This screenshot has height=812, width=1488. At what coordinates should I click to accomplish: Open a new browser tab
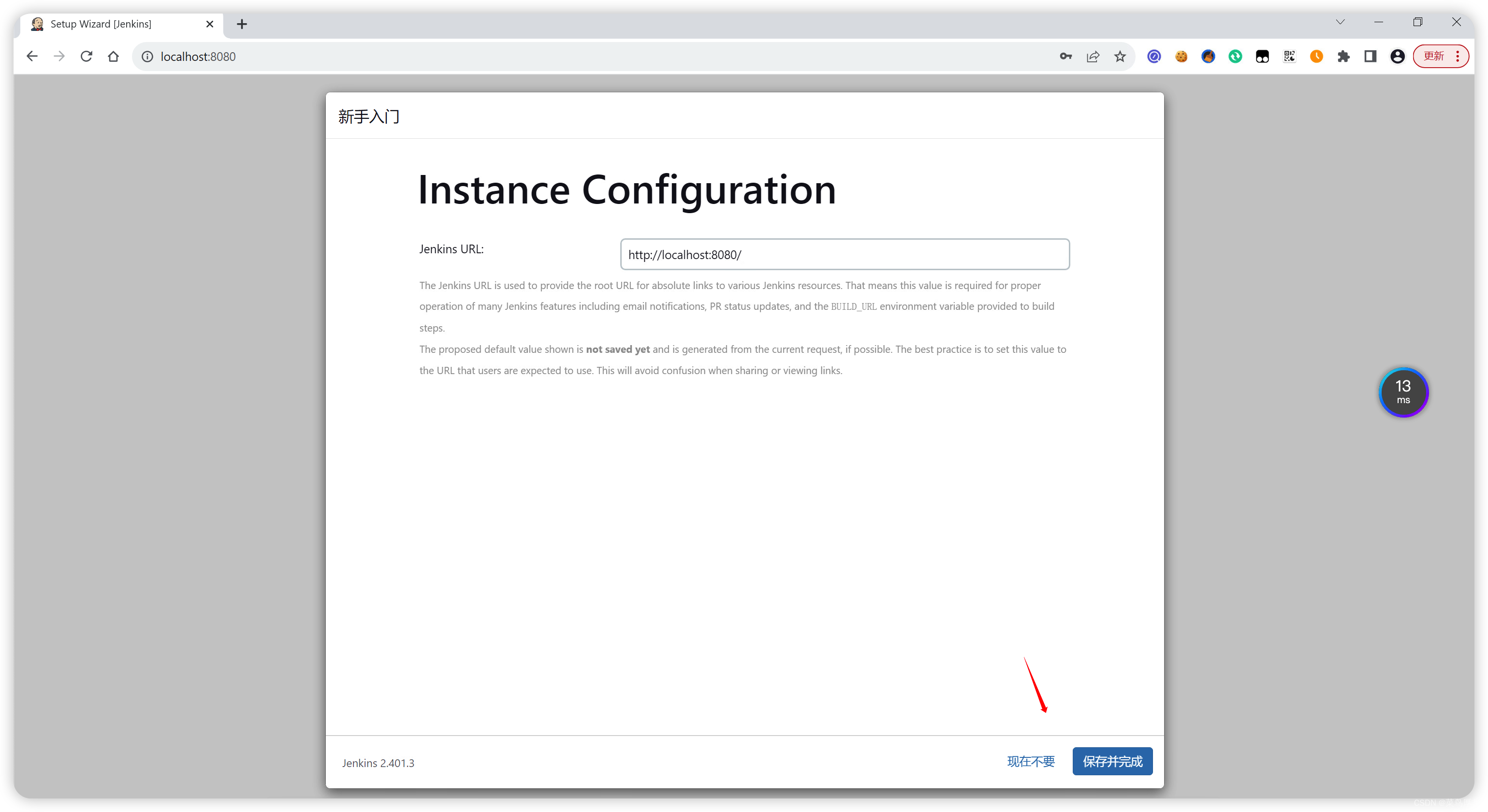coord(242,24)
